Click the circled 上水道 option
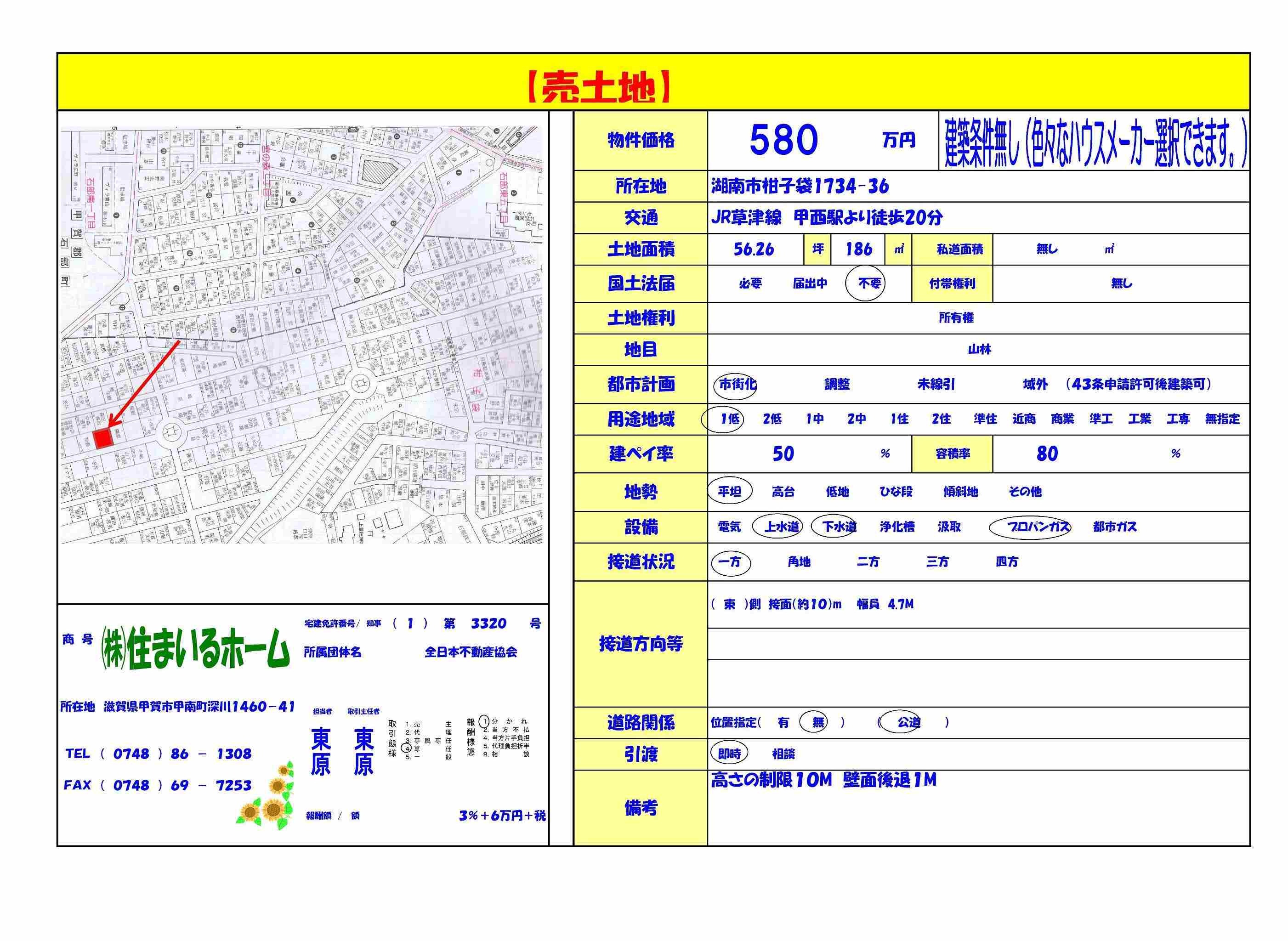The height and width of the screenshot is (941, 1288). click(777, 527)
